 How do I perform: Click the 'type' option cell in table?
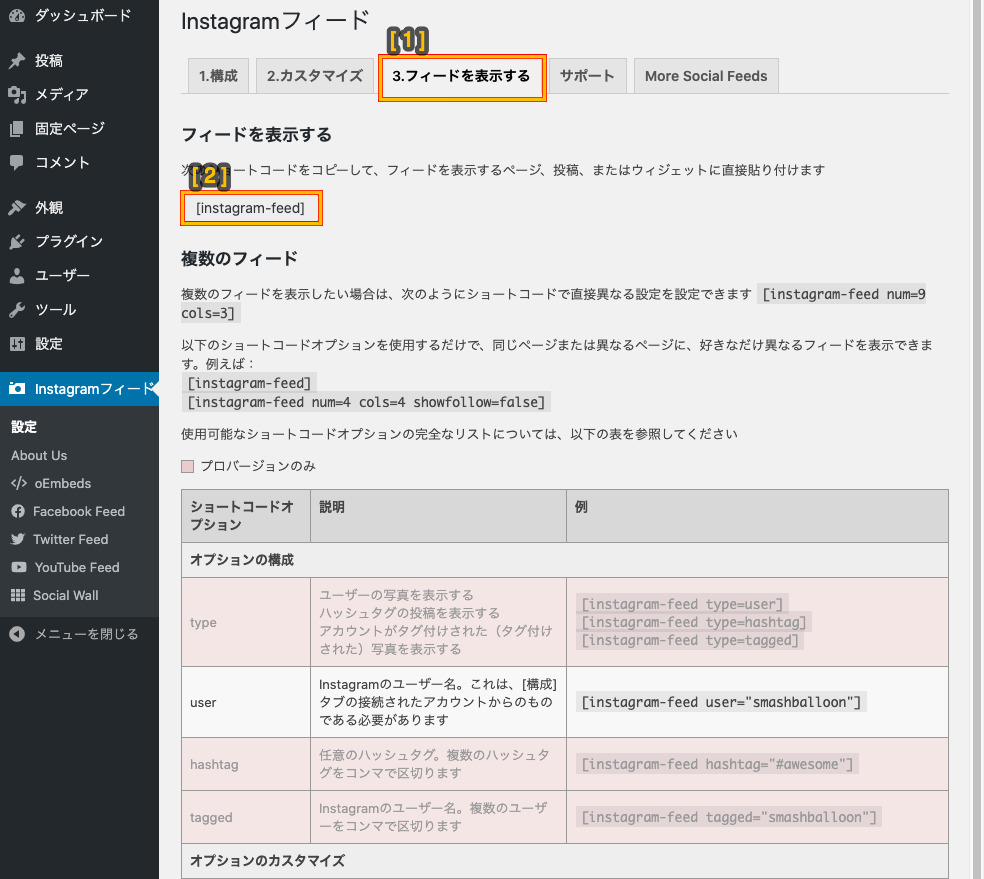[246, 622]
